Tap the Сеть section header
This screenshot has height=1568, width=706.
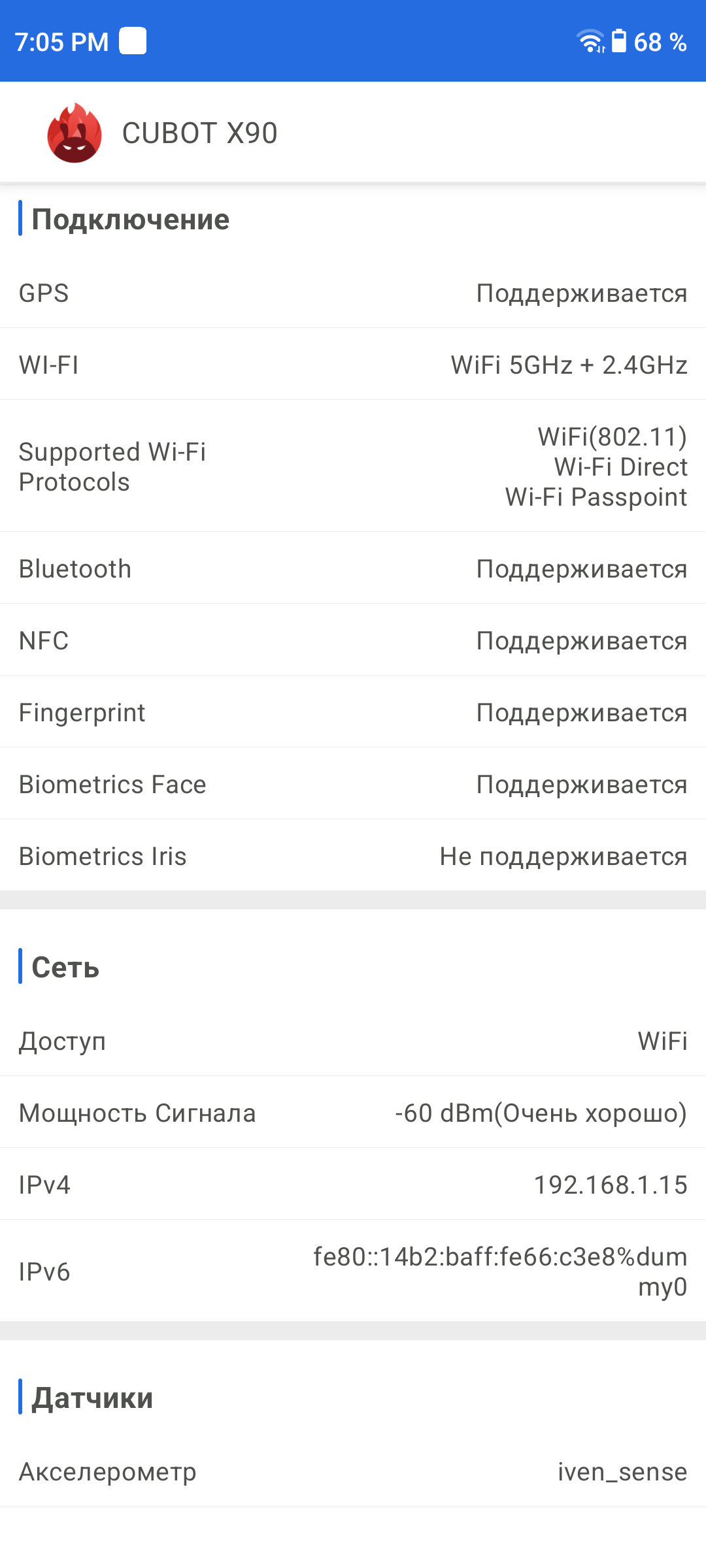(x=65, y=968)
